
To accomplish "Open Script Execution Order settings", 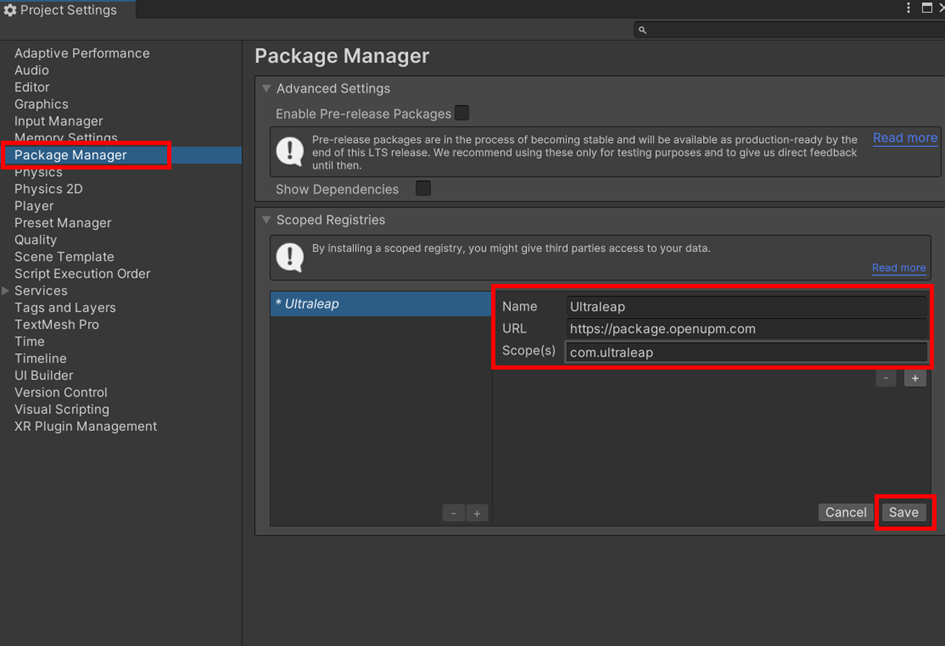I will click(82, 273).
